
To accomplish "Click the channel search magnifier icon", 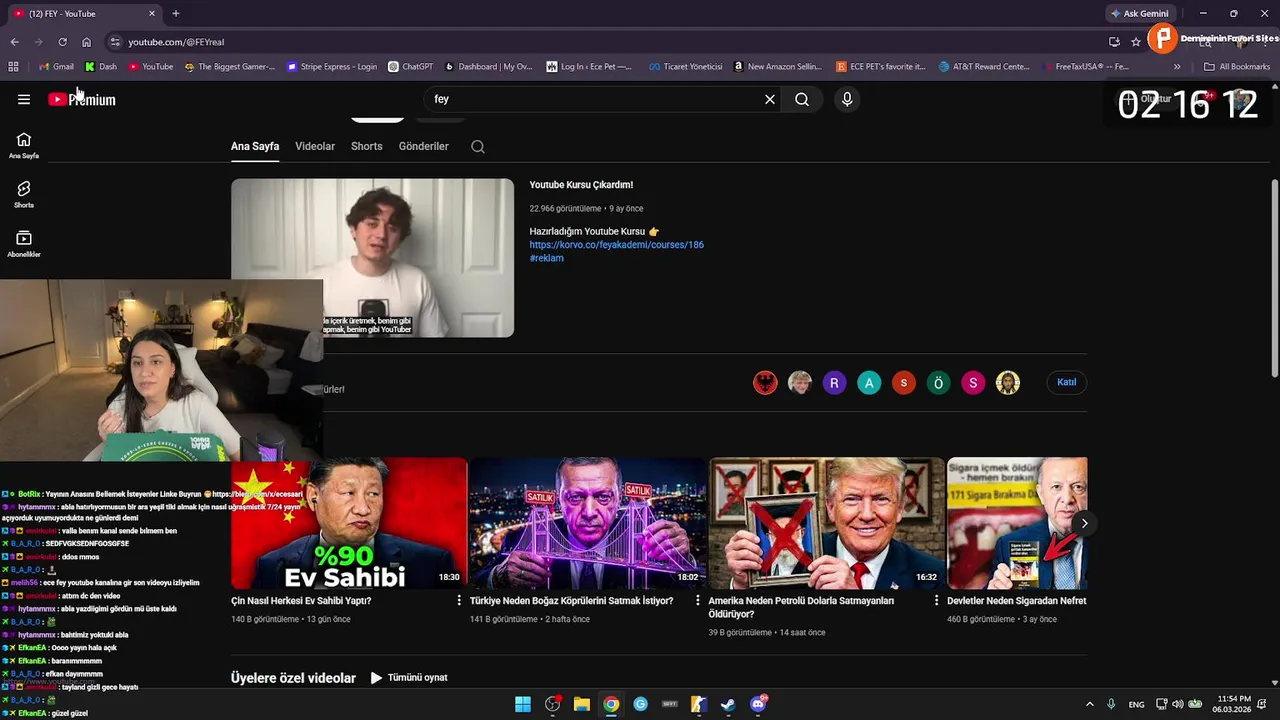I will click(x=478, y=147).
